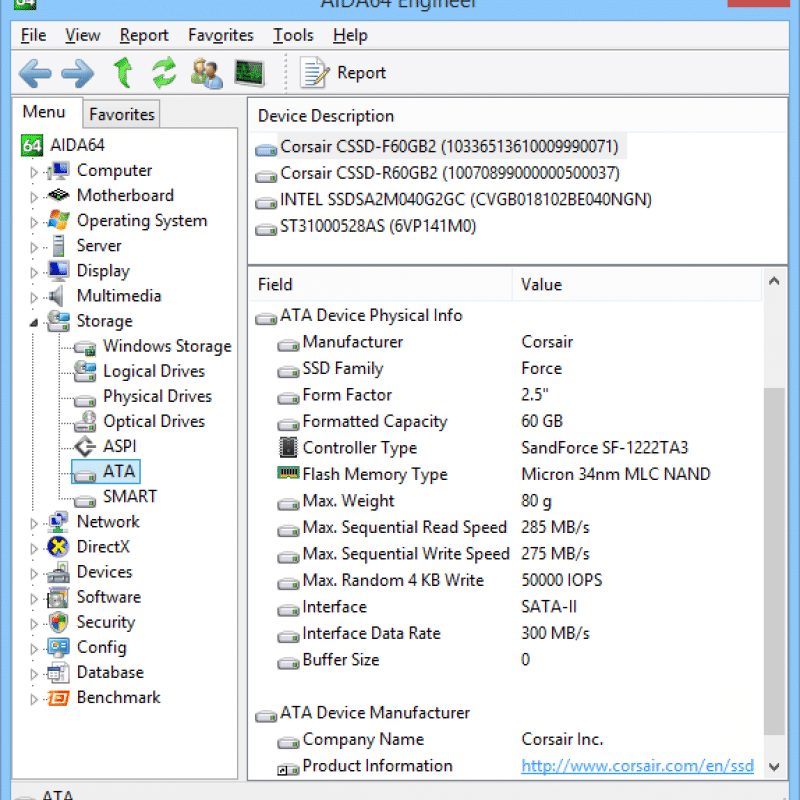Select the Corsair CSSD-R60GB2 device
Image resolution: width=800 pixels, height=800 pixels.
click(x=438, y=173)
